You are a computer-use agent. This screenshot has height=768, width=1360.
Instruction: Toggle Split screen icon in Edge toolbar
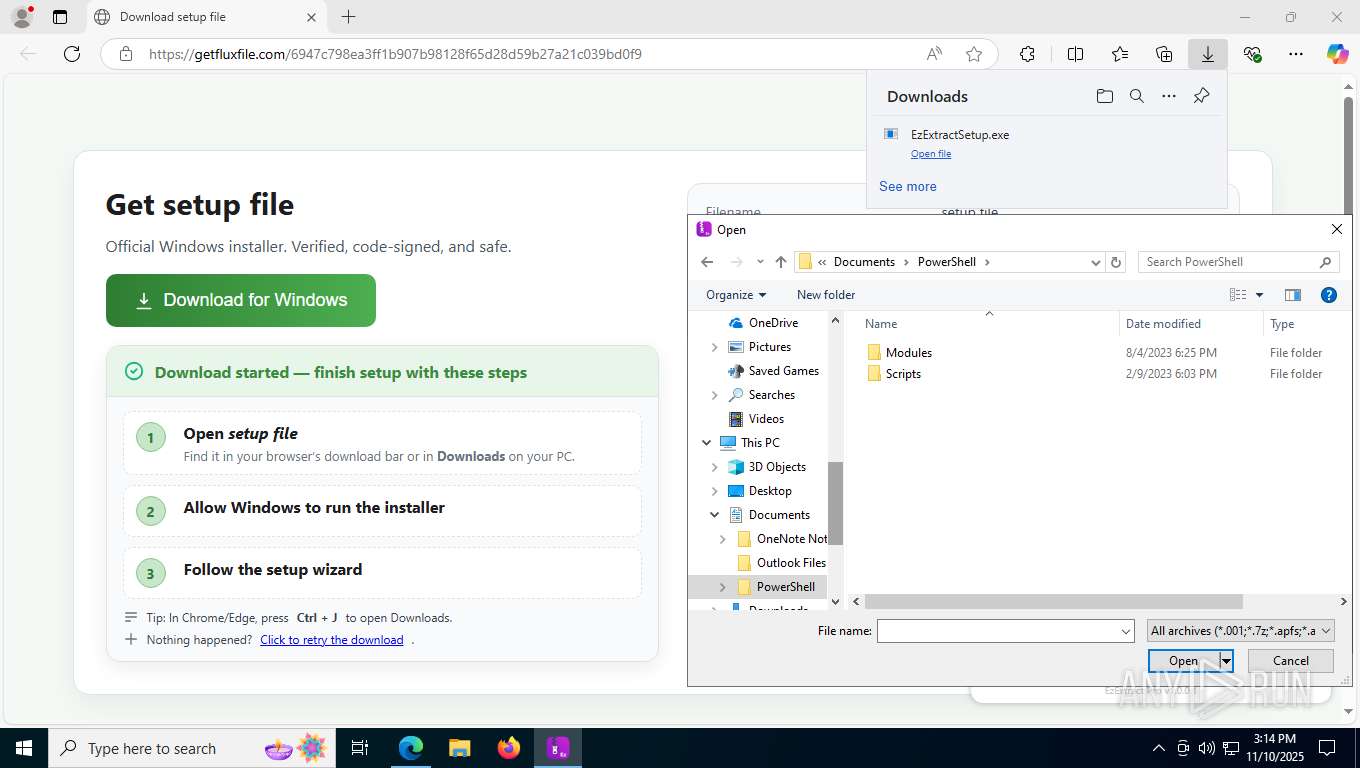(1075, 54)
